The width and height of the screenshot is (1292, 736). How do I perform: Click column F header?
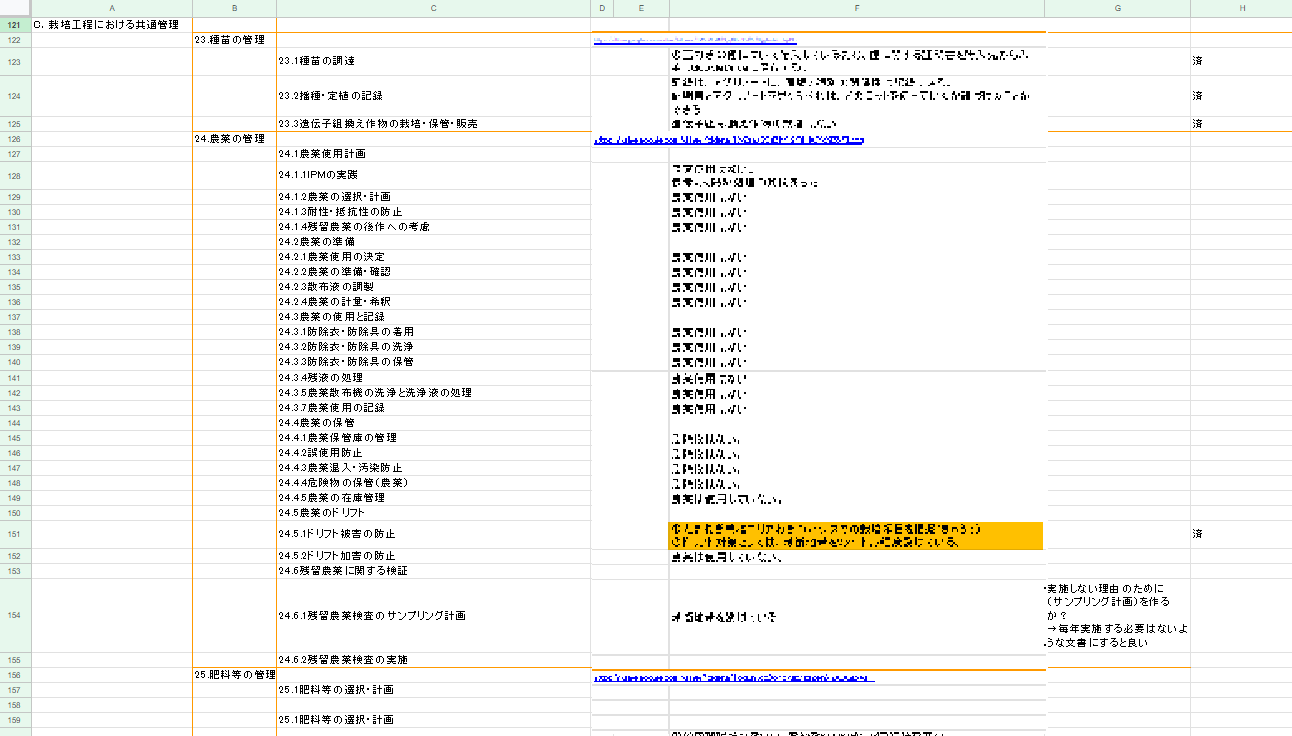pos(856,8)
